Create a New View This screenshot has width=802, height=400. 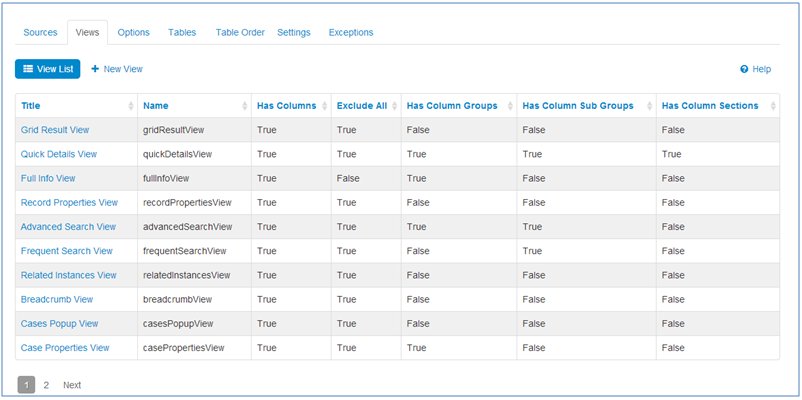tap(117, 69)
